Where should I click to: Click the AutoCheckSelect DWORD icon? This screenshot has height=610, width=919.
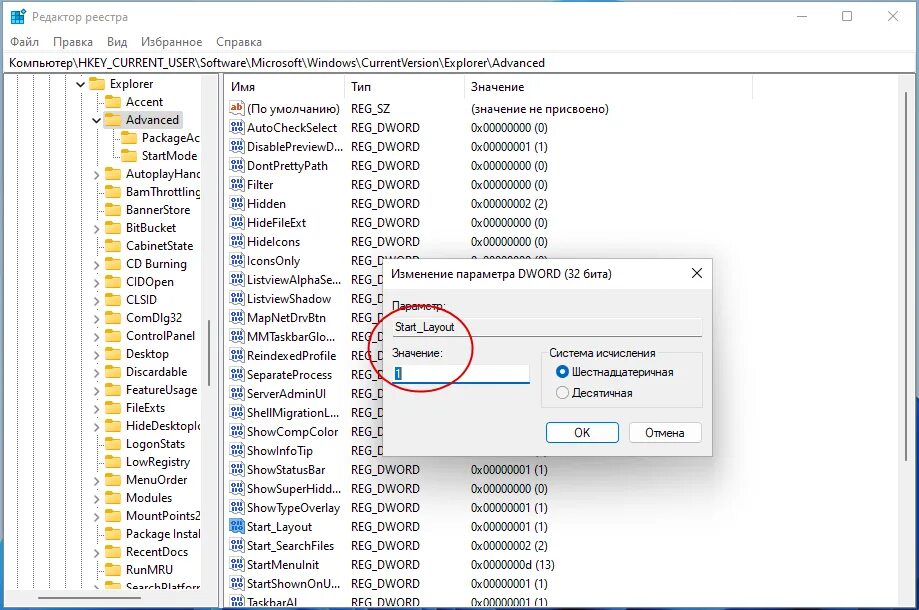pyautogui.click(x=237, y=128)
